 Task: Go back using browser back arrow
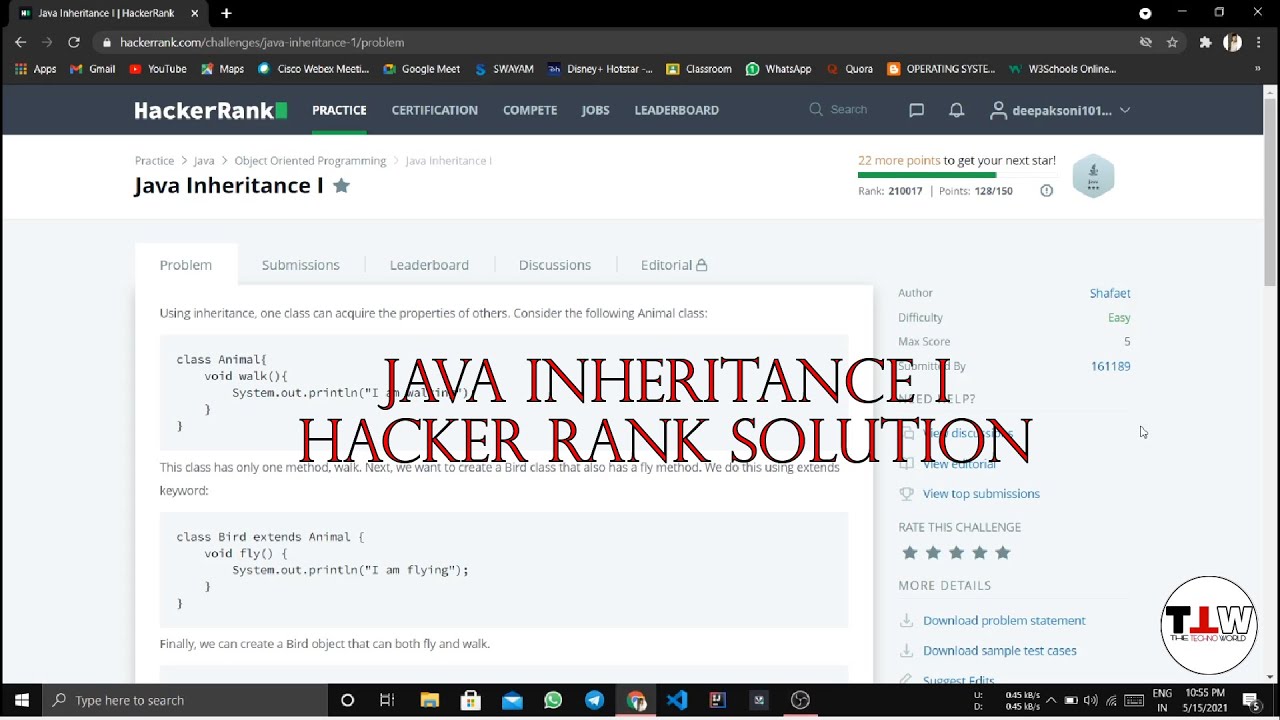pos(20,42)
